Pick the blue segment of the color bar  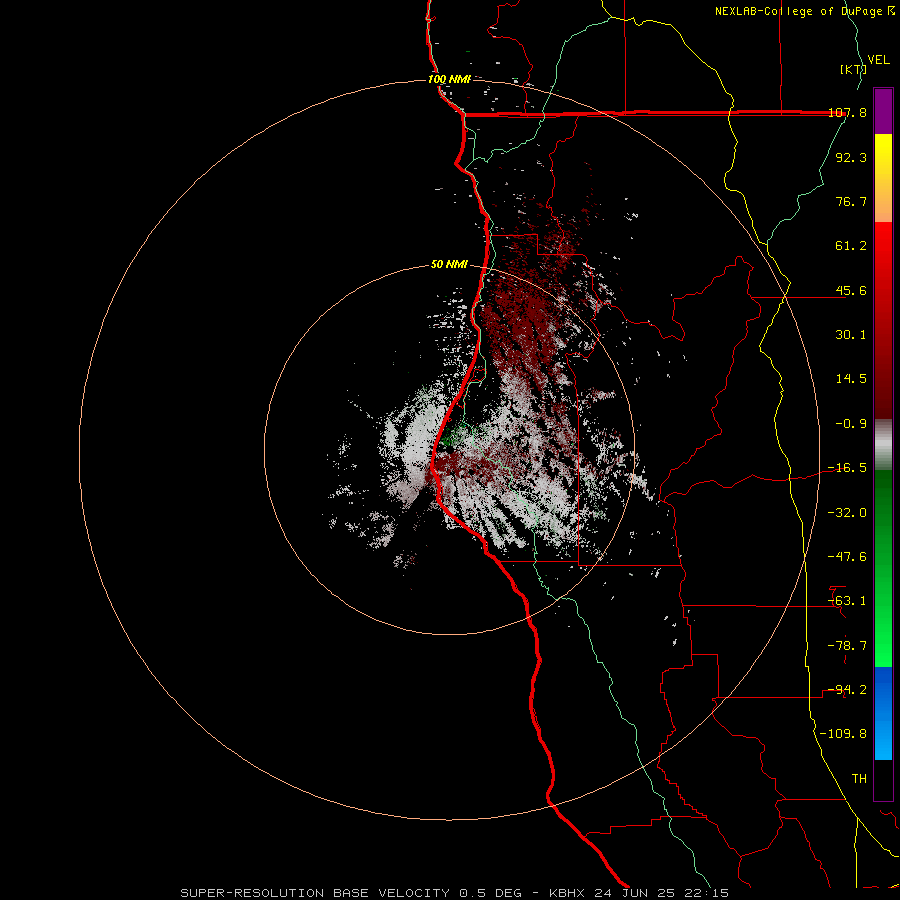(883, 713)
